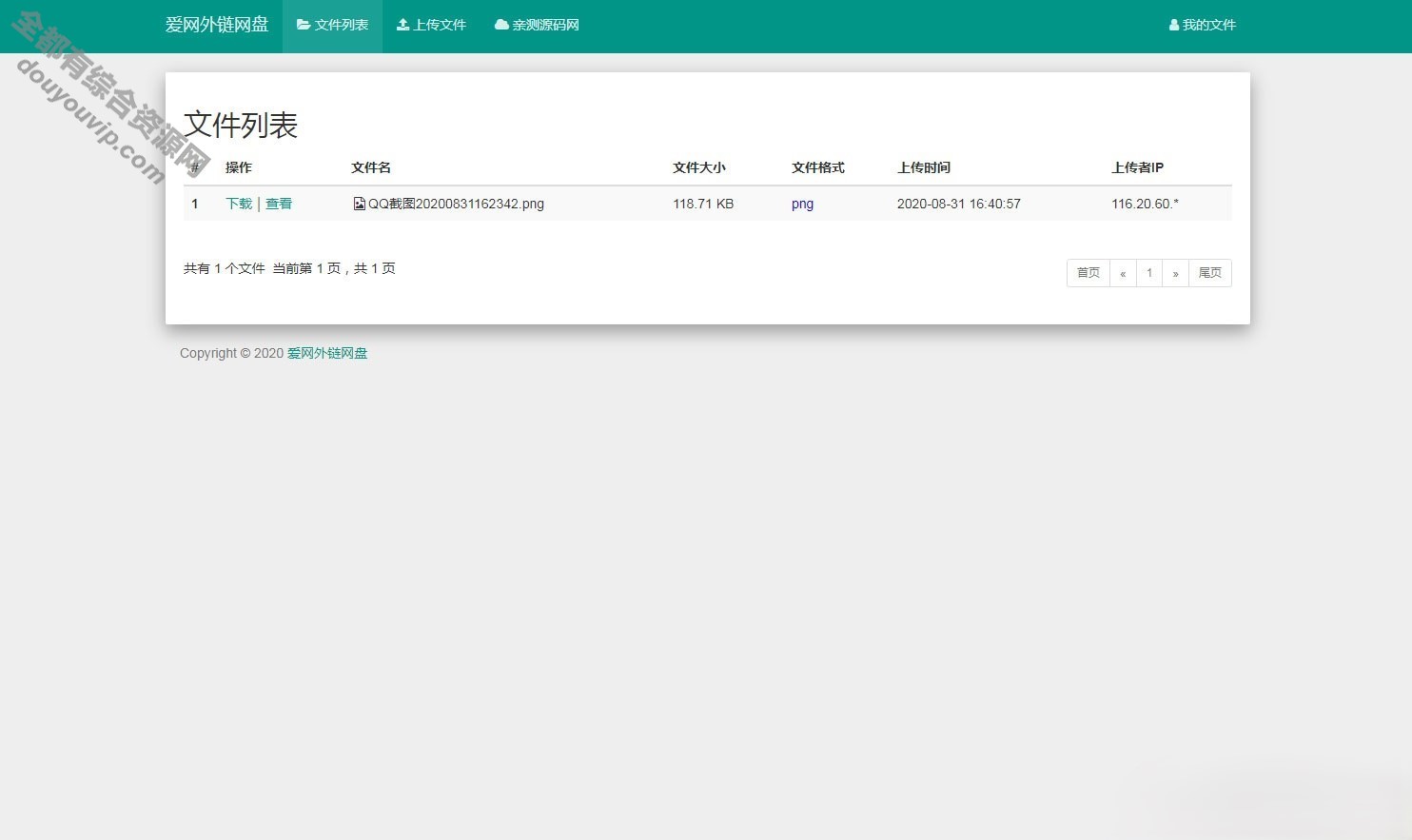Select filename QQ截图20200831162342.png

pos(456,204)
